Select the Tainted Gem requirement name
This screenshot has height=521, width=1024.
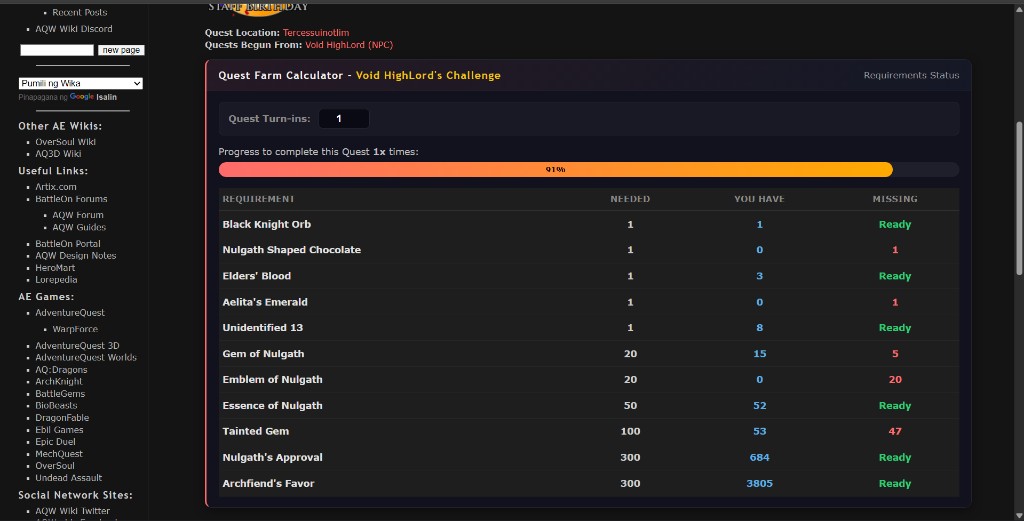(255, 432)
